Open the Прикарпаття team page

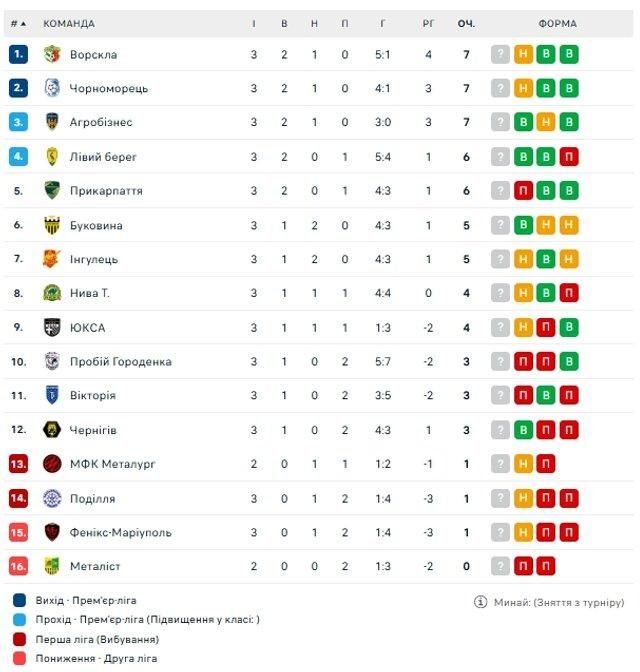coord(106,191)
